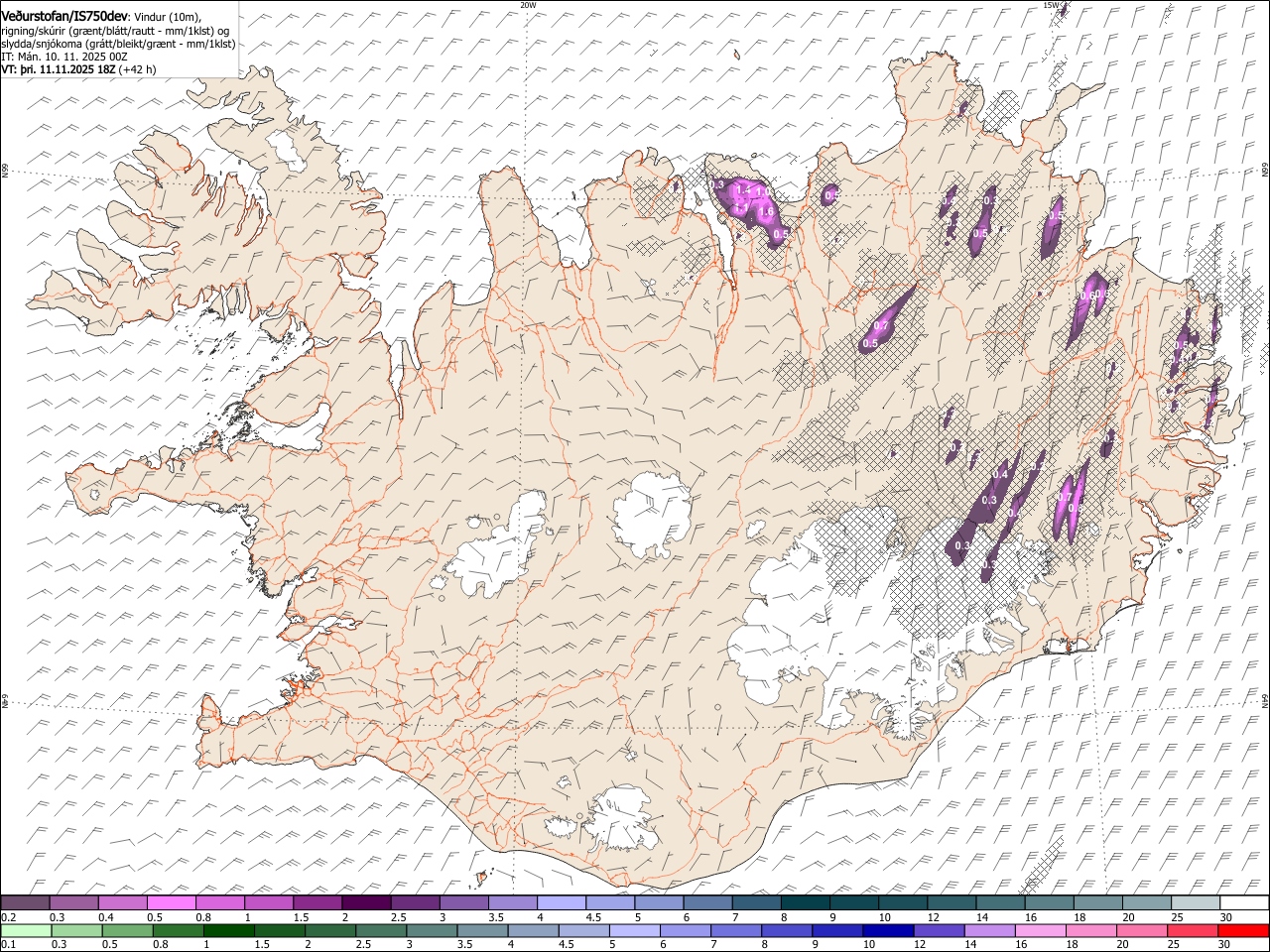Screen dimensions: 1270x952
Task: Pick white swatch at 30 in top scale
Action: pos(1244,903)
